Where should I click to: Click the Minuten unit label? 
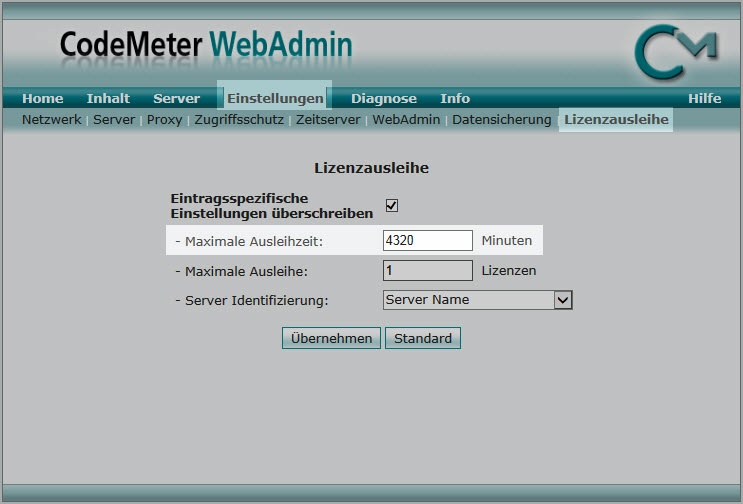[507, 241]
